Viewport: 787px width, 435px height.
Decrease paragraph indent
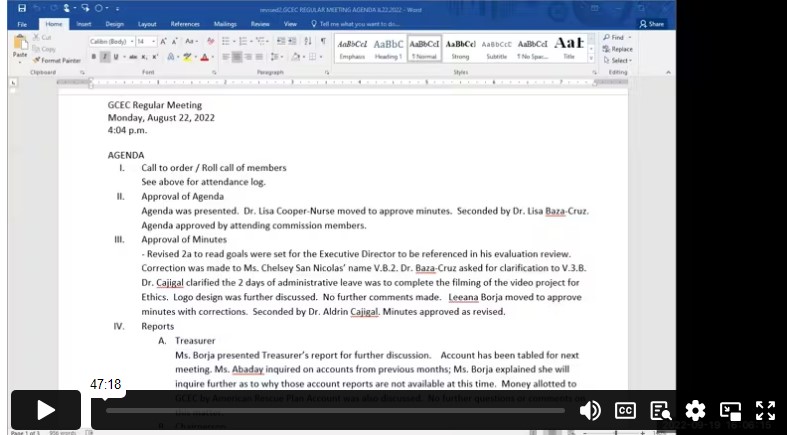tap(281, 42)
